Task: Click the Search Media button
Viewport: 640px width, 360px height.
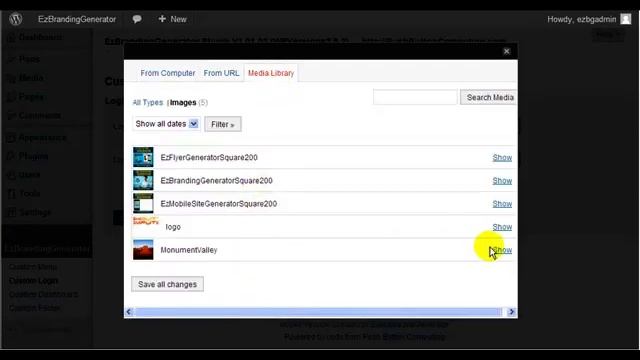Action: tap(490, 97)
